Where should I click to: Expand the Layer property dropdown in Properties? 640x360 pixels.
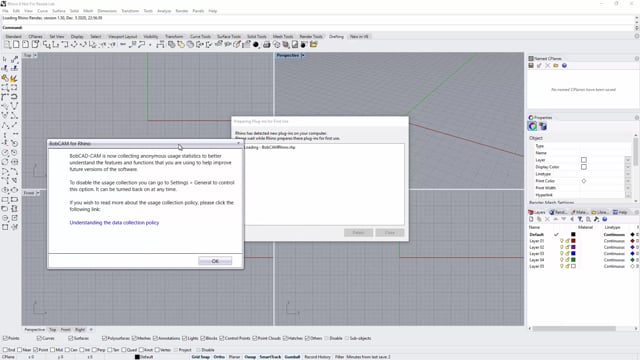click(628, 160)
